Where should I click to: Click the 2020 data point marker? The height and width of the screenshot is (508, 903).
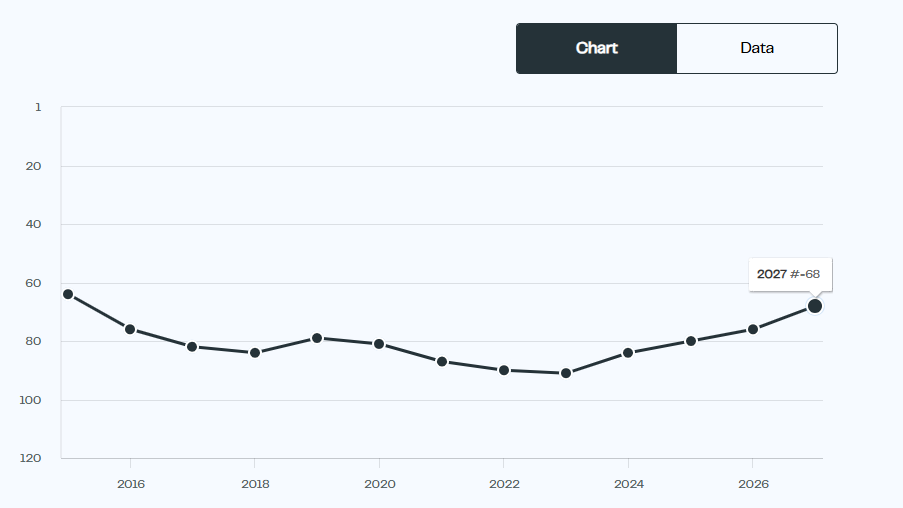[x=379, y=344]
